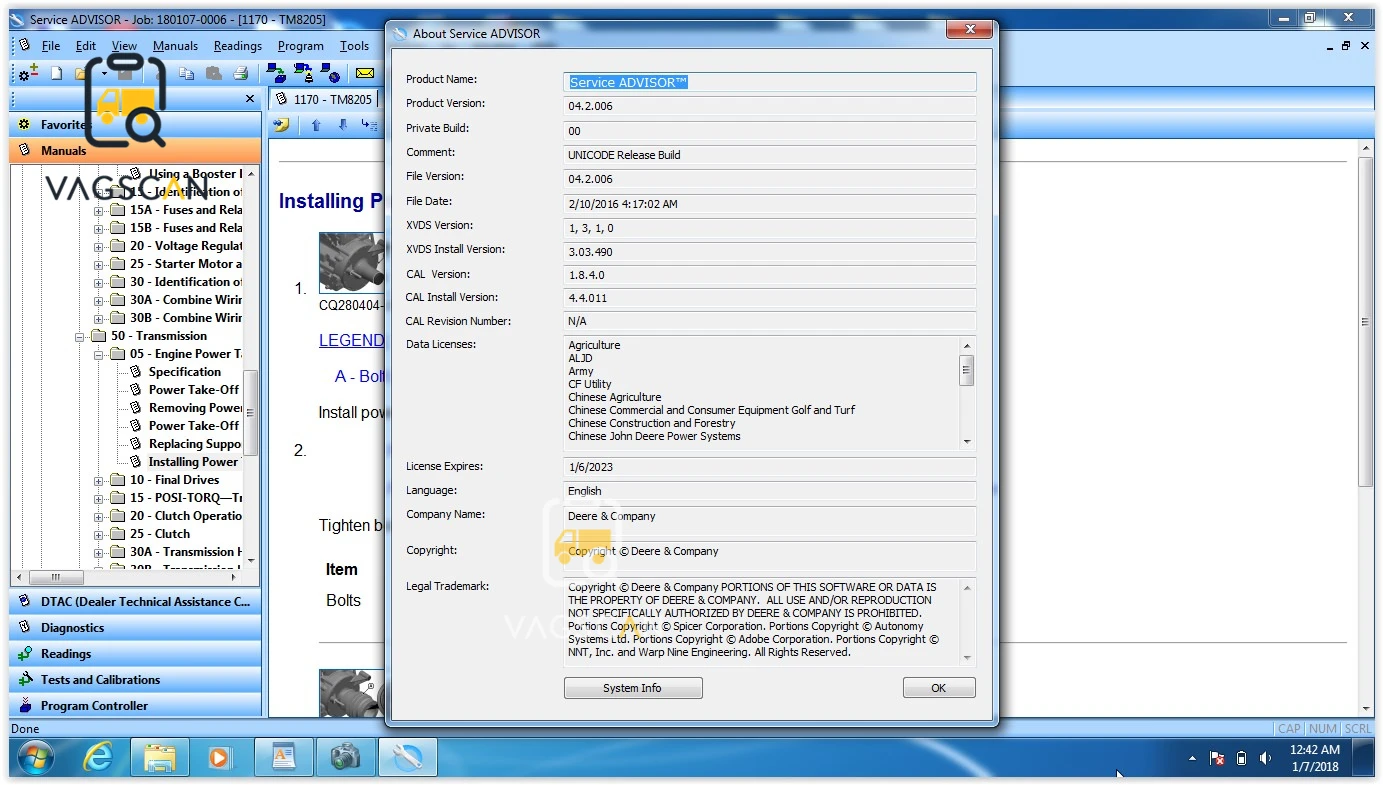Click the blue up arrow navigation icon
The width and height of the screenshot is (1383, 785).
(316, 125)
